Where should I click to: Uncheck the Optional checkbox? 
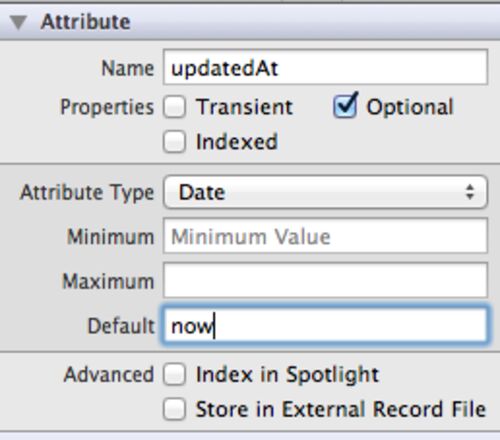345,106
